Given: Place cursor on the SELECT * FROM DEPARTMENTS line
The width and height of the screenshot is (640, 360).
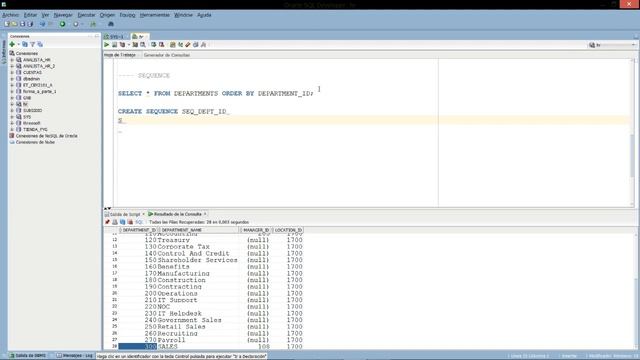Looking at the screenshot, I should (x=216, y=93).
